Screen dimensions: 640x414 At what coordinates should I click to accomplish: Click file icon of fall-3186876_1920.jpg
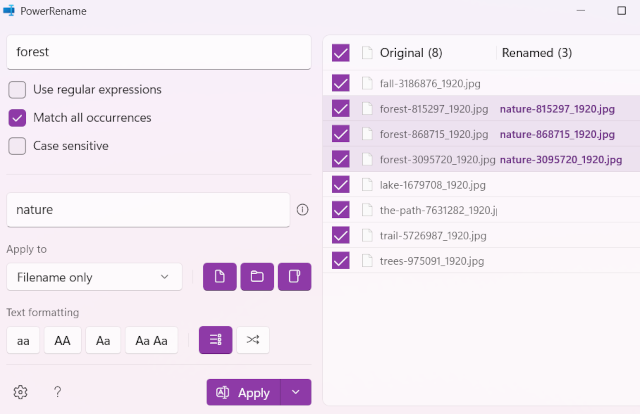click(367, 83)
